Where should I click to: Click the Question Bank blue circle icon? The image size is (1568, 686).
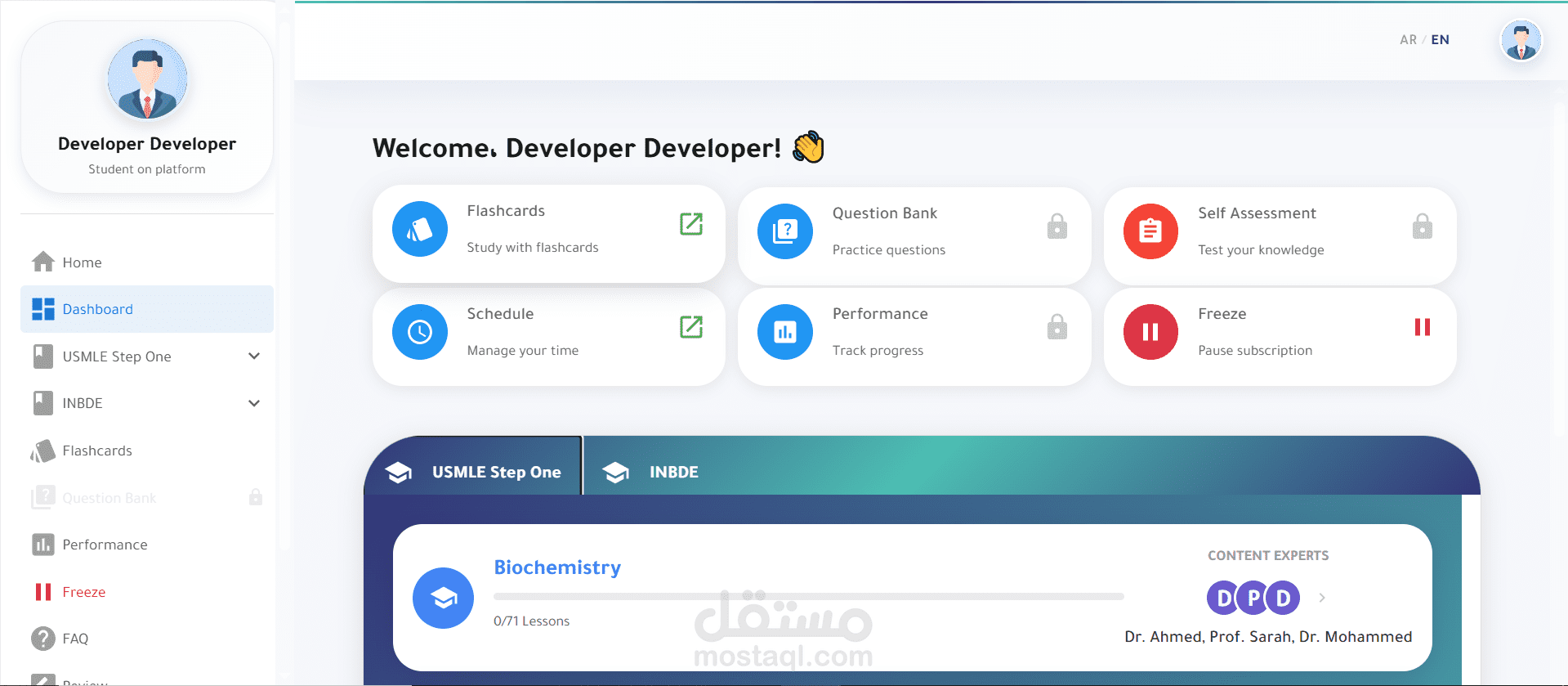coord(785,231)
